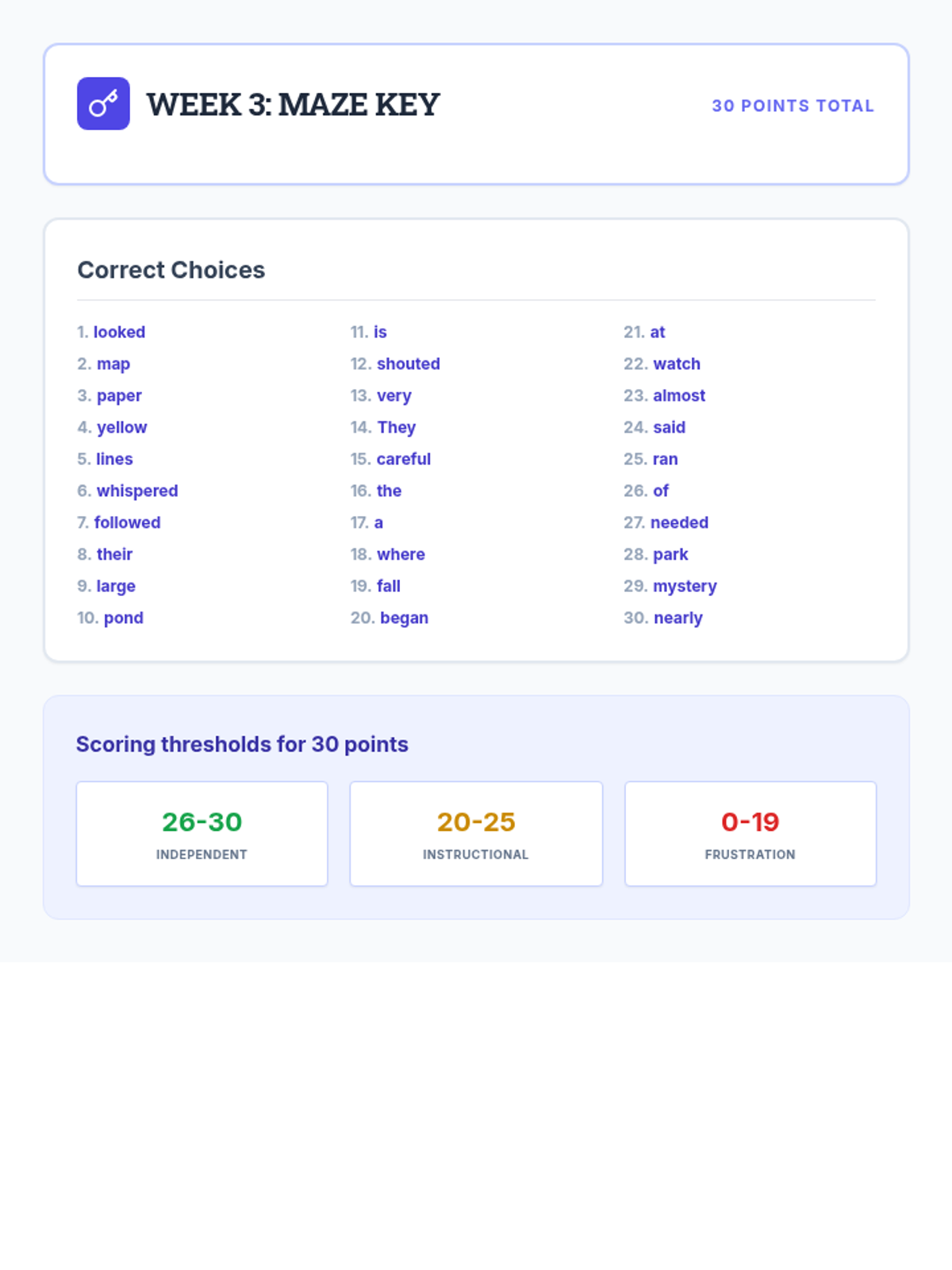This screenshot has width=952, height=1270.
Task: Click answer 30 nearly
Action: click(x=663, y=618)
